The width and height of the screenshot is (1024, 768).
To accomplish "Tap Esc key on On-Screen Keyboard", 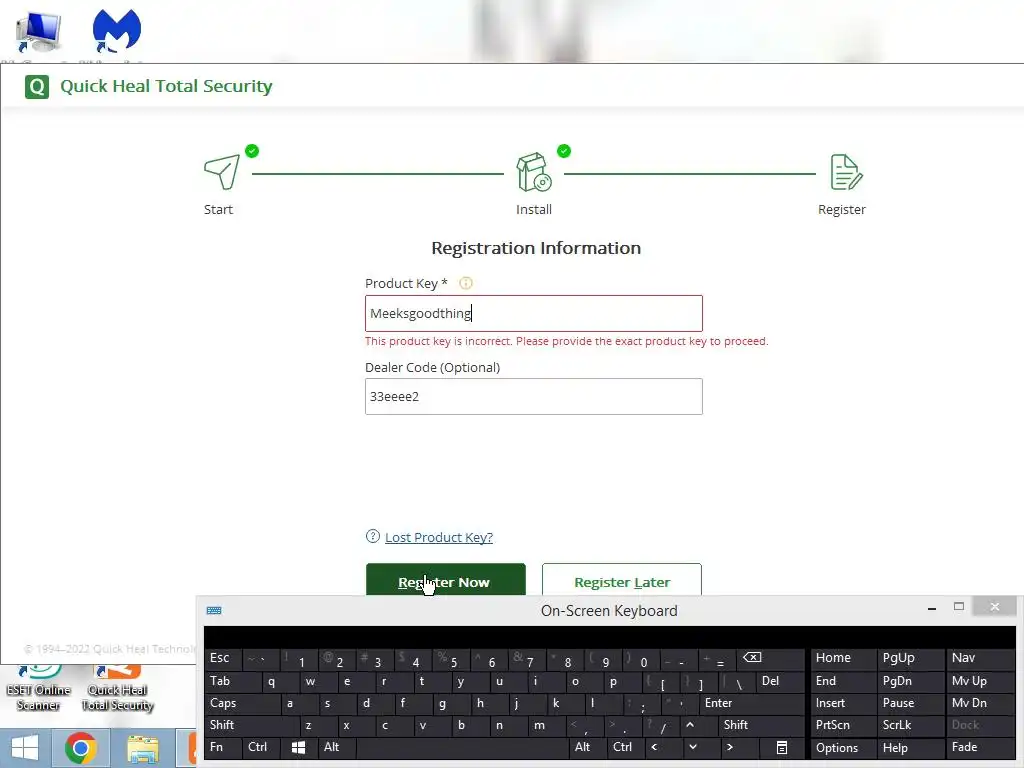I will tap(223, 659).
